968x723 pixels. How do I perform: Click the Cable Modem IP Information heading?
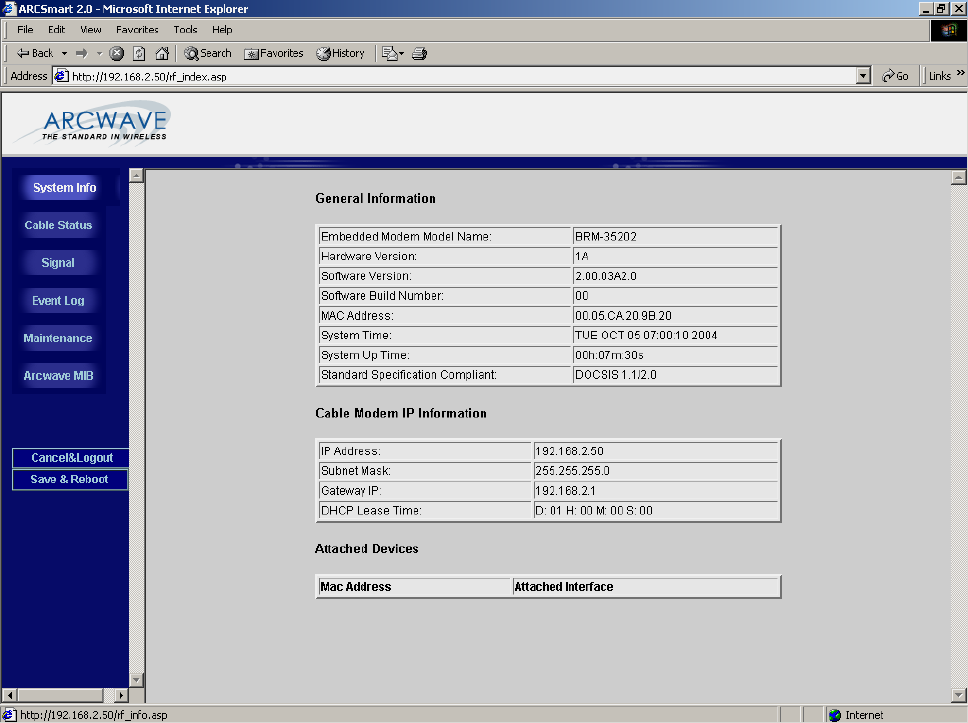401,413
